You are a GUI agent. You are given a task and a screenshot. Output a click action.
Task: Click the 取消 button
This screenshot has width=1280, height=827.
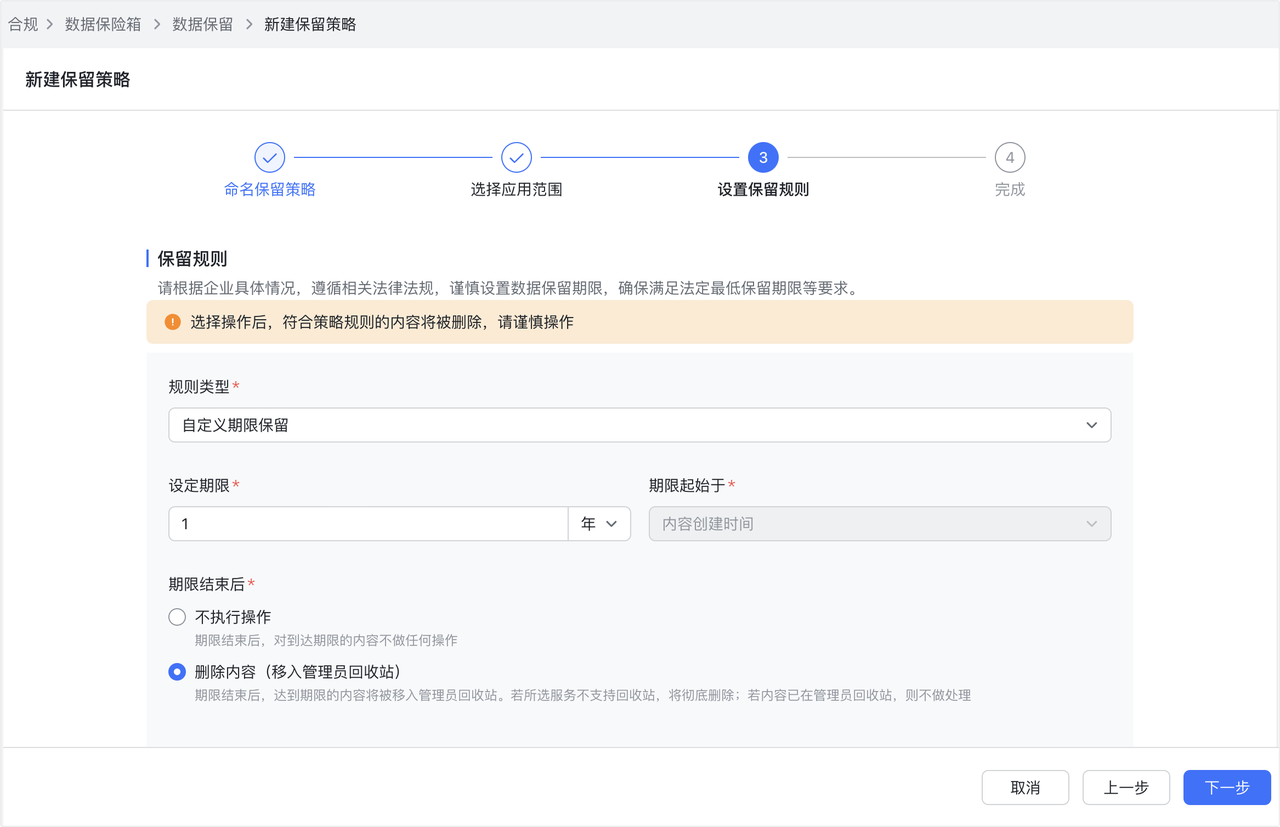tap(1025, 788)
